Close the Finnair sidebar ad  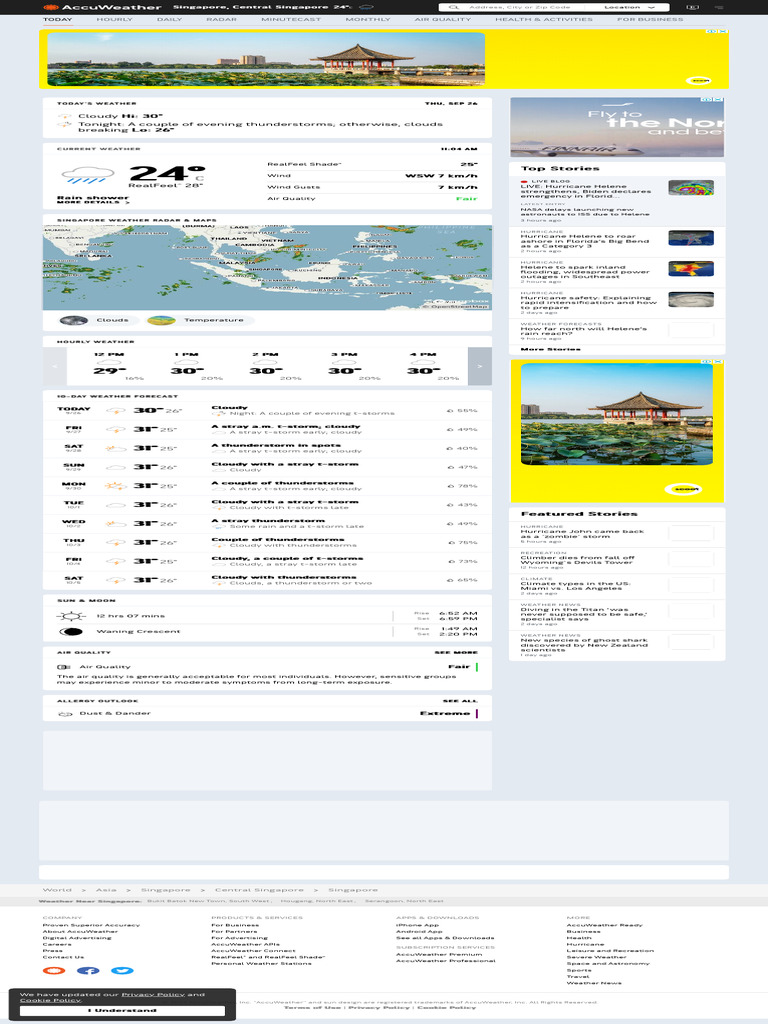718,99
